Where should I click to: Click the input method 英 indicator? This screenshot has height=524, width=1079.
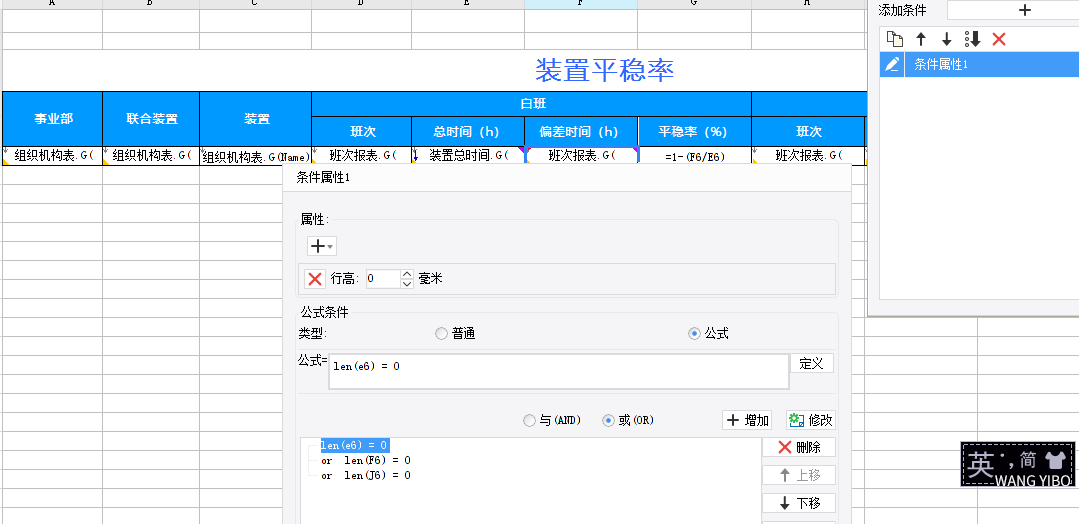980,463
